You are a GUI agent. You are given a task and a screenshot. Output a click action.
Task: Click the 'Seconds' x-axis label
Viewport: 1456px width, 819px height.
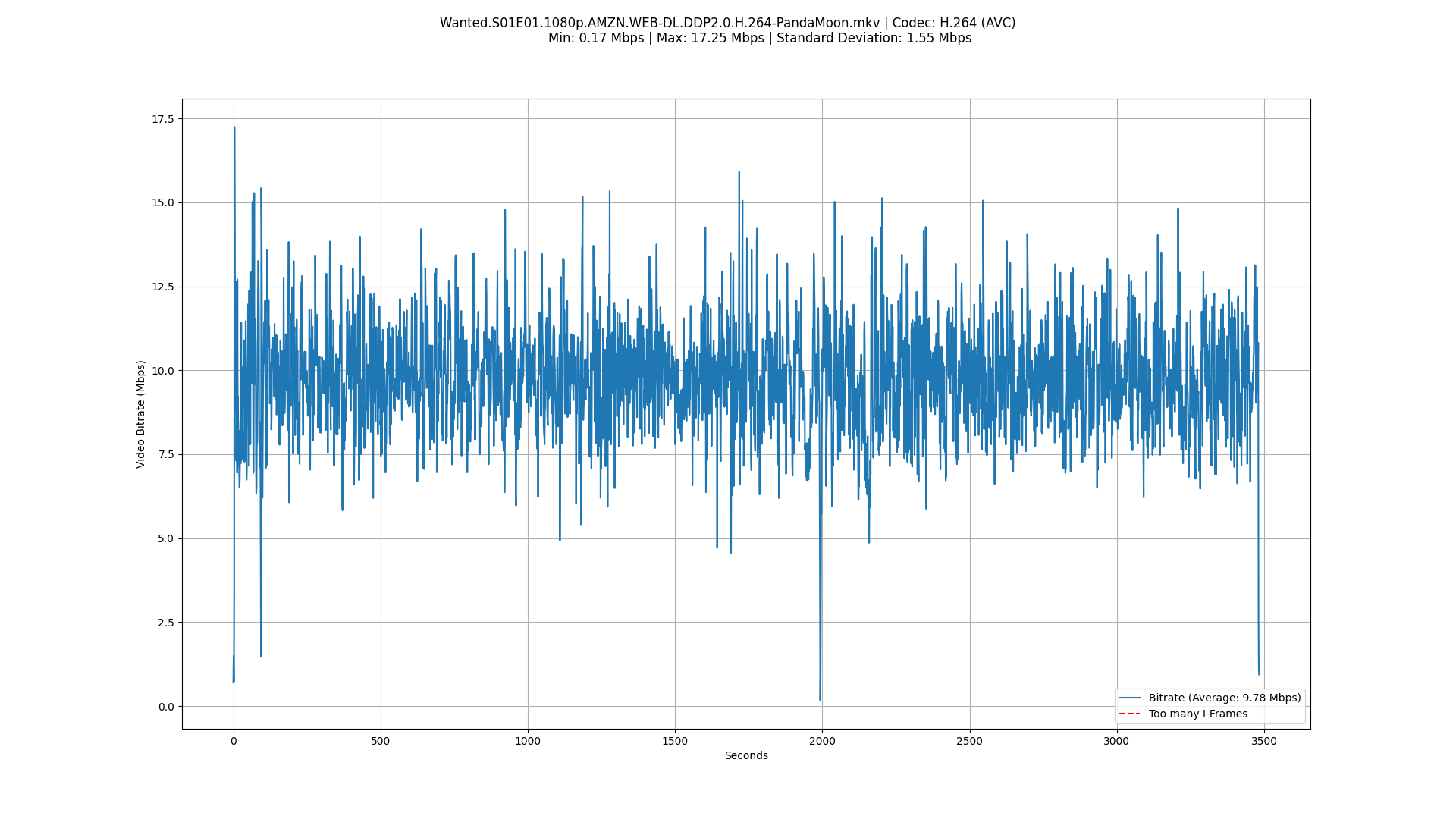[746, 755]
